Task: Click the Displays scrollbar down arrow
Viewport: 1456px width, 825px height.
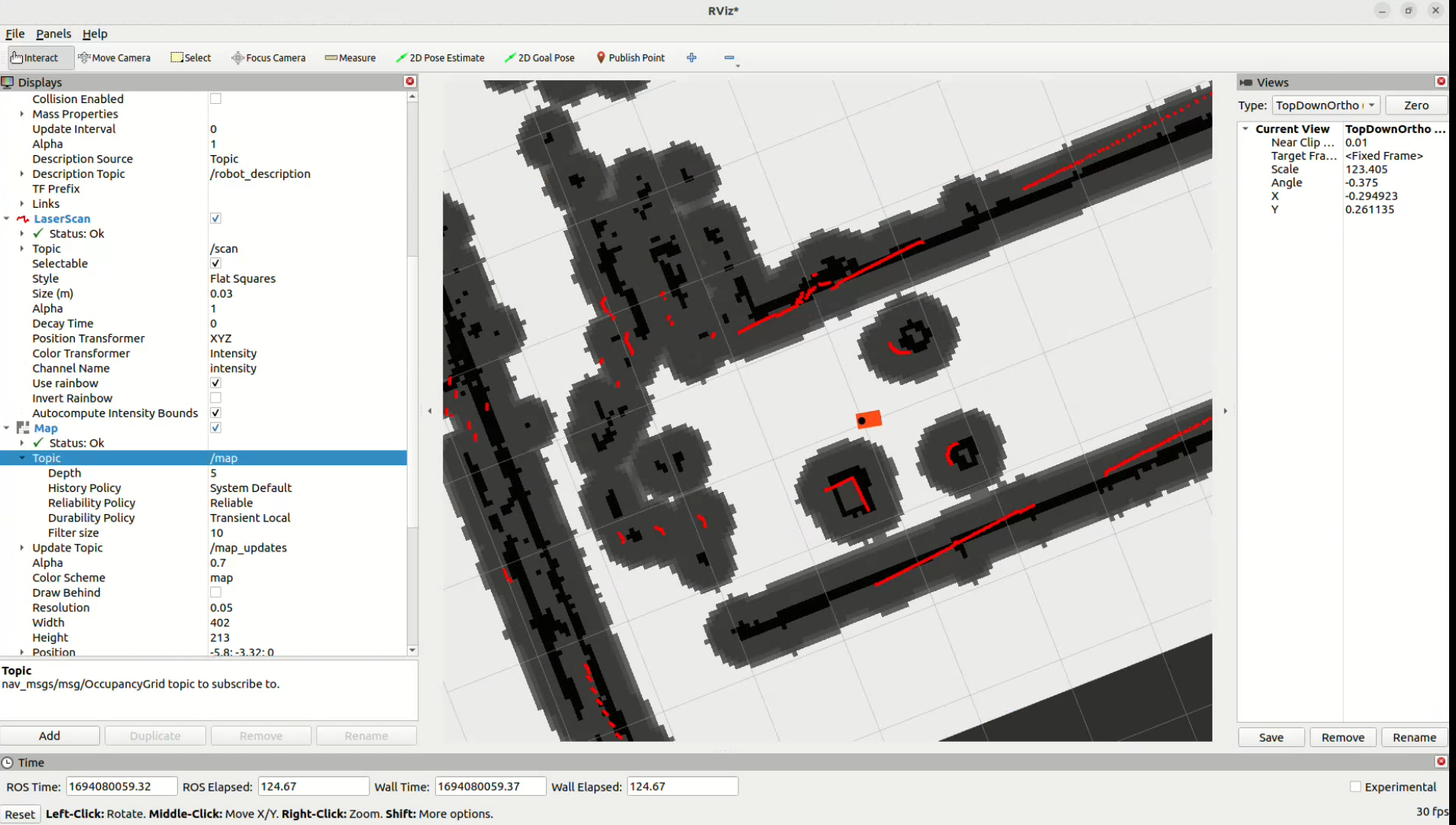Action: point(412,650)
